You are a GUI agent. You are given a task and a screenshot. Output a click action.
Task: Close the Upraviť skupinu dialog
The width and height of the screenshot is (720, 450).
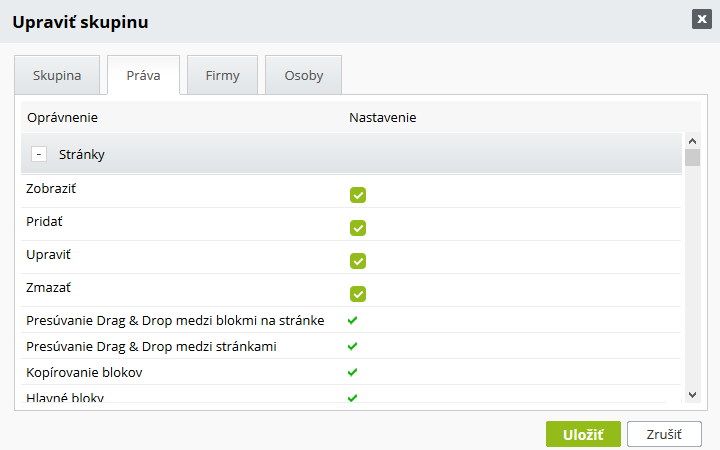click(701, 18)
